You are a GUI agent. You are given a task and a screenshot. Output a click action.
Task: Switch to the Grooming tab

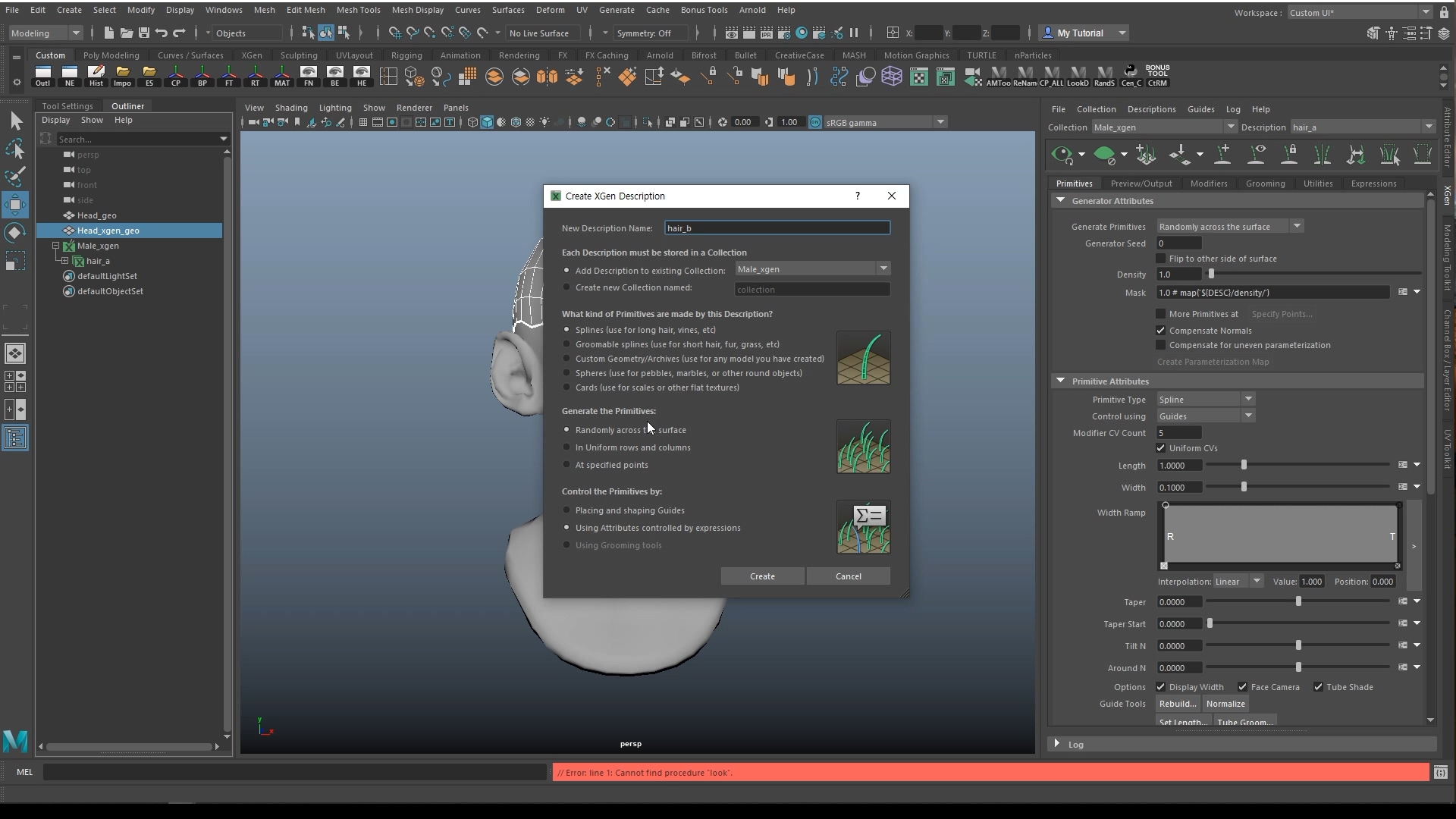(1265, 184)
